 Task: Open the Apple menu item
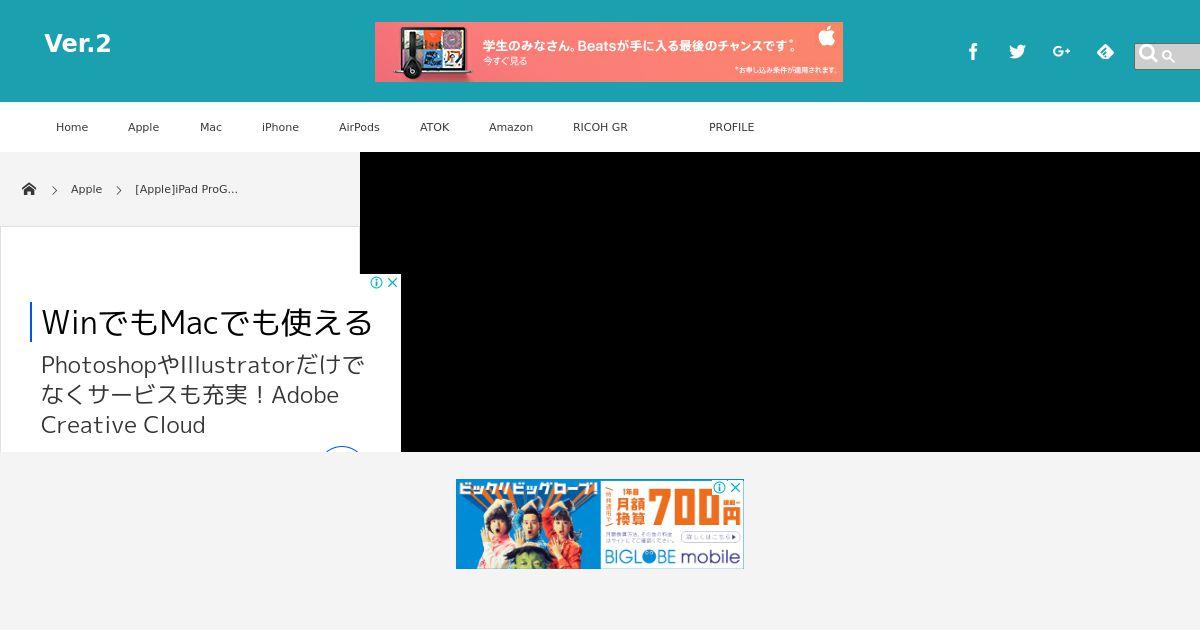pyautogui.click(x=143, y=127)
